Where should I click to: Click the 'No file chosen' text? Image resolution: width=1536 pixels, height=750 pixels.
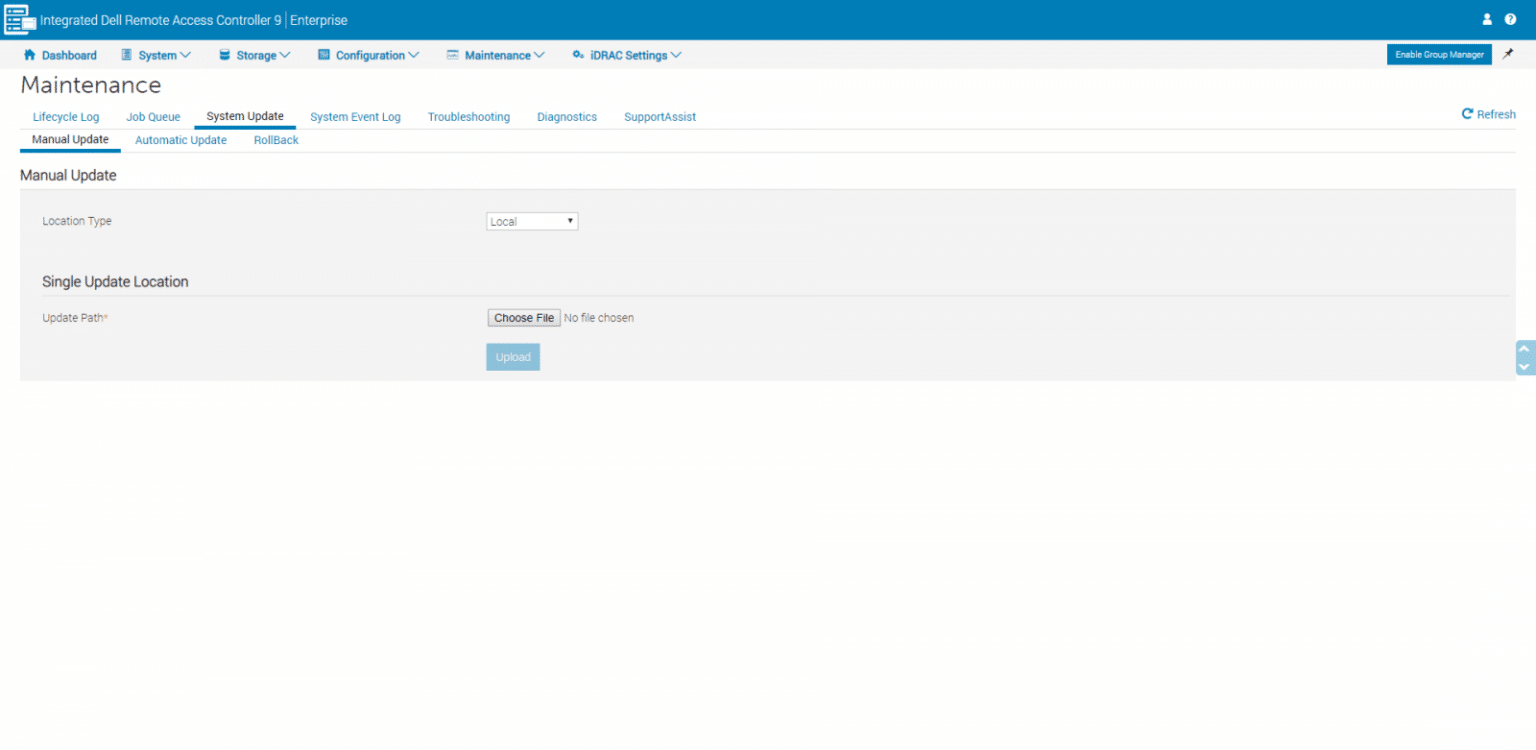pyautogui.click(x=599, y=318)
